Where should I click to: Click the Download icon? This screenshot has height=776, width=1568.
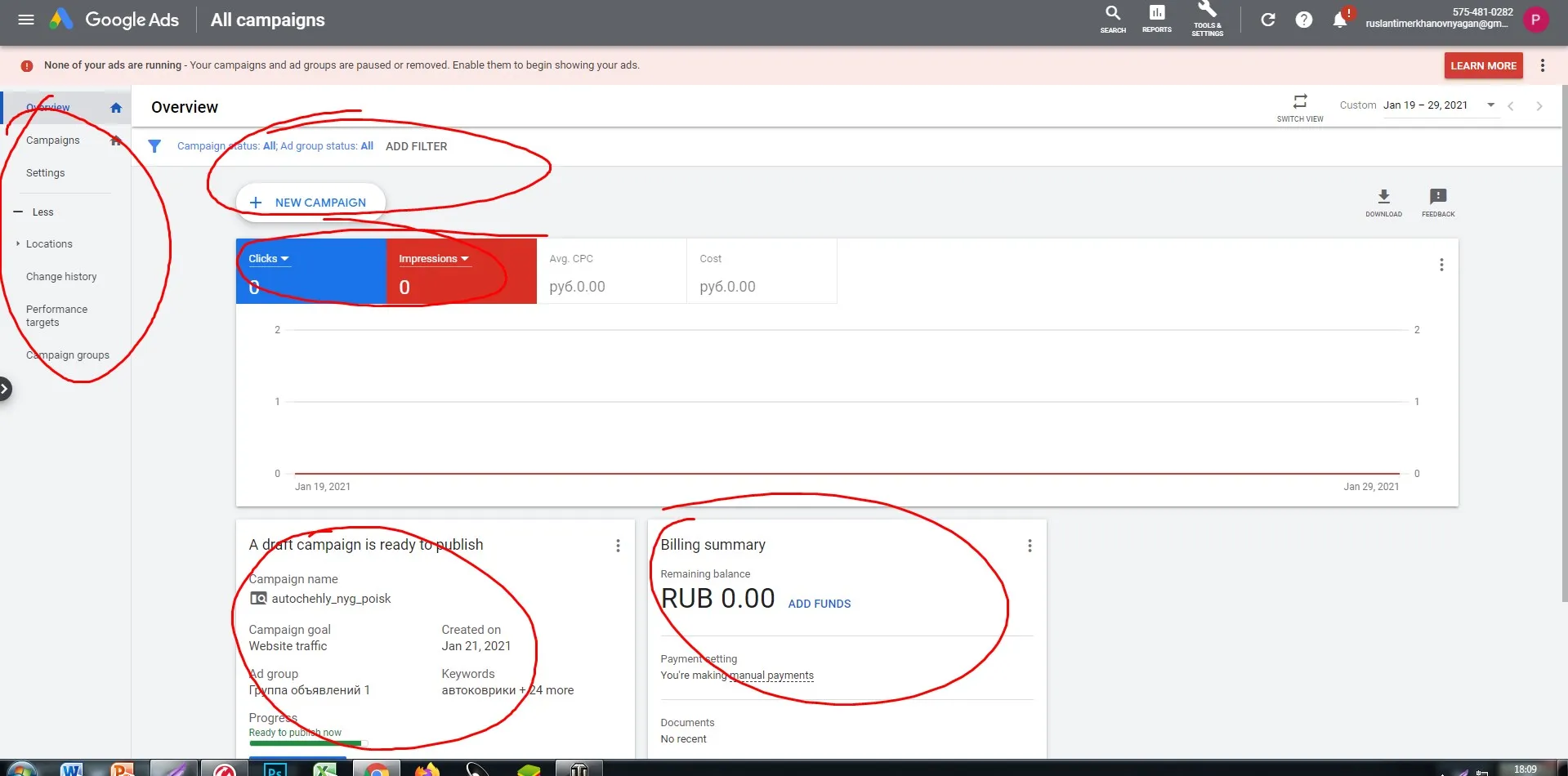1383,202
